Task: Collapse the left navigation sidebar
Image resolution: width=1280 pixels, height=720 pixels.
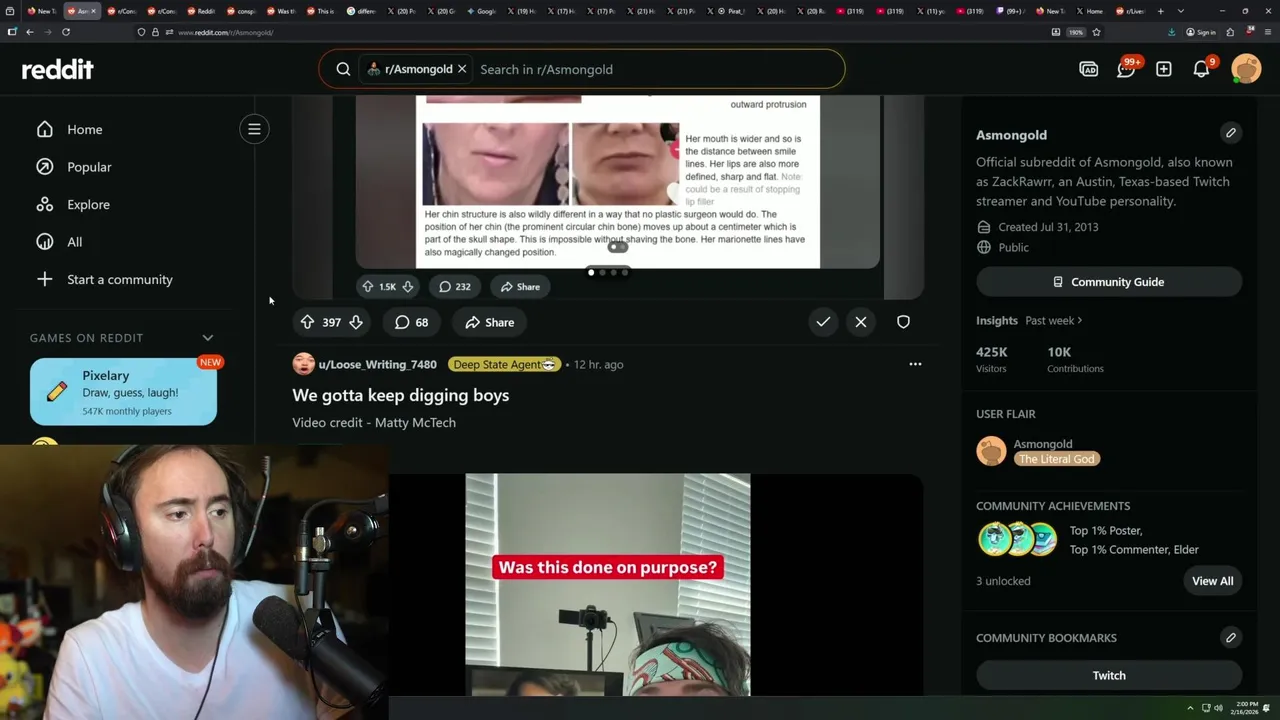Action: 254,129
